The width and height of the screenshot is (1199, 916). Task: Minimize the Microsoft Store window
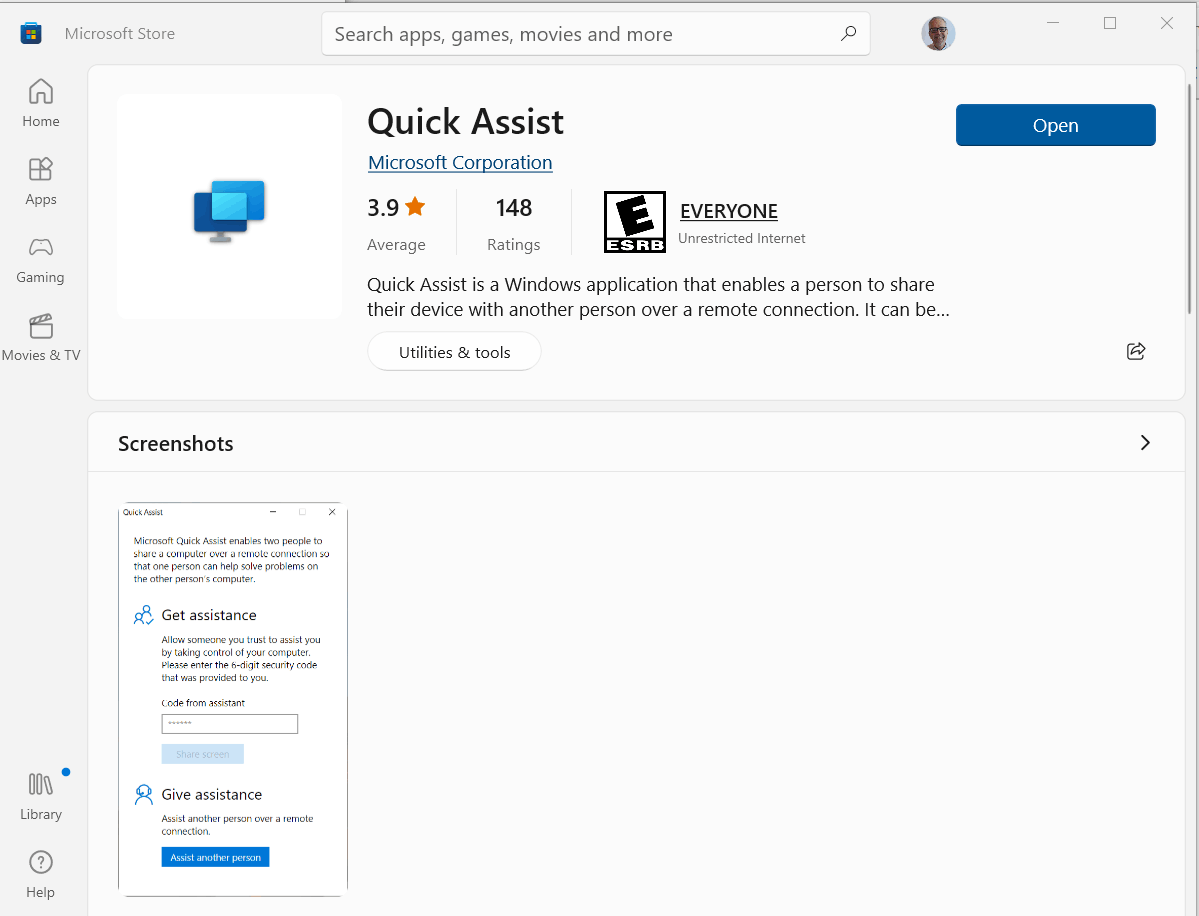pos(1053,23)
